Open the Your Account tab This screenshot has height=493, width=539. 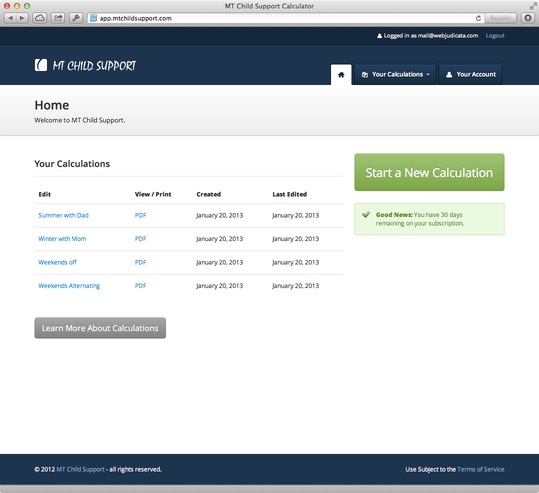click(x=471, y=75)
